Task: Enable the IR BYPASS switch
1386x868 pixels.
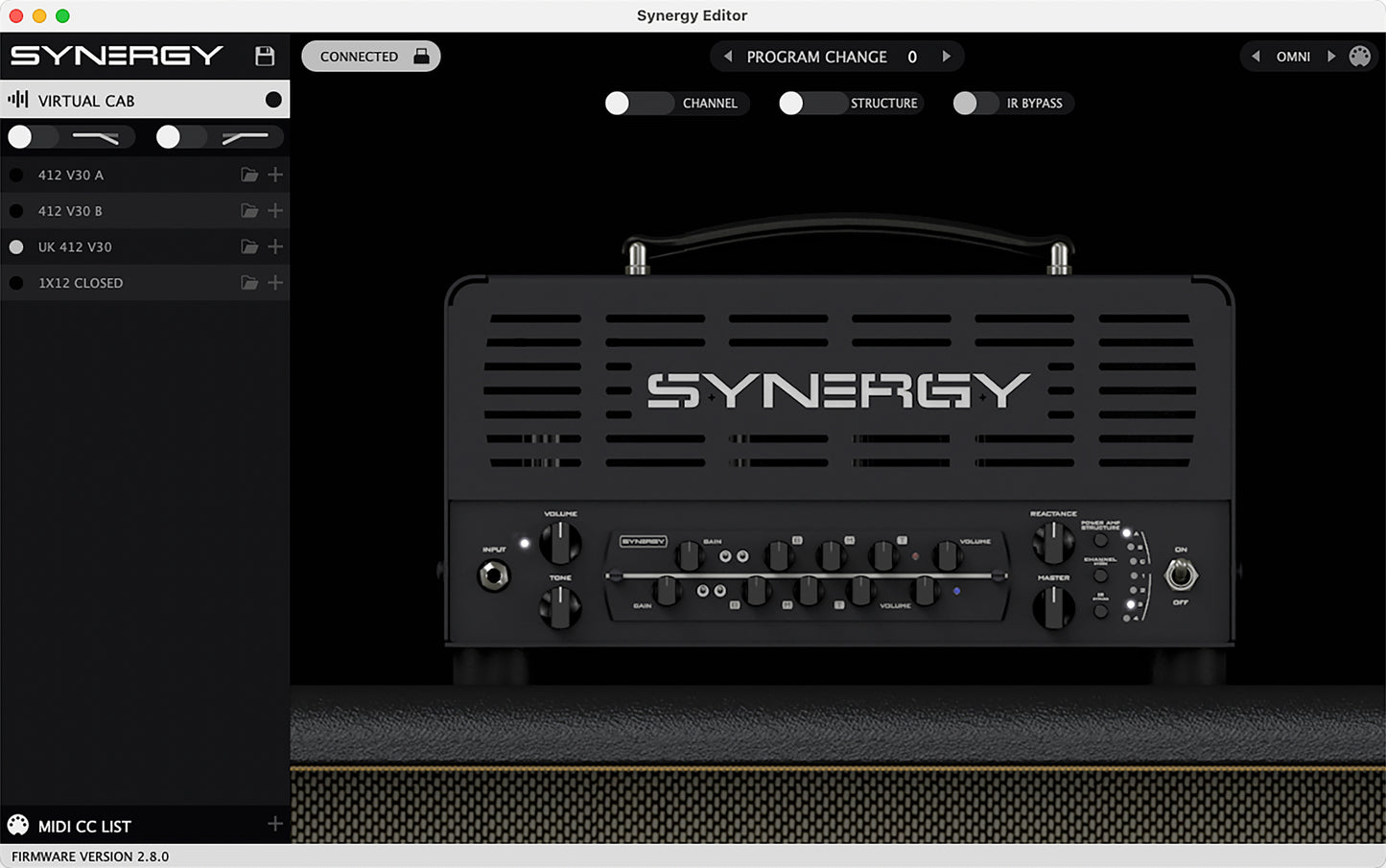Action: pyautogui.click(x=976, y=104)
